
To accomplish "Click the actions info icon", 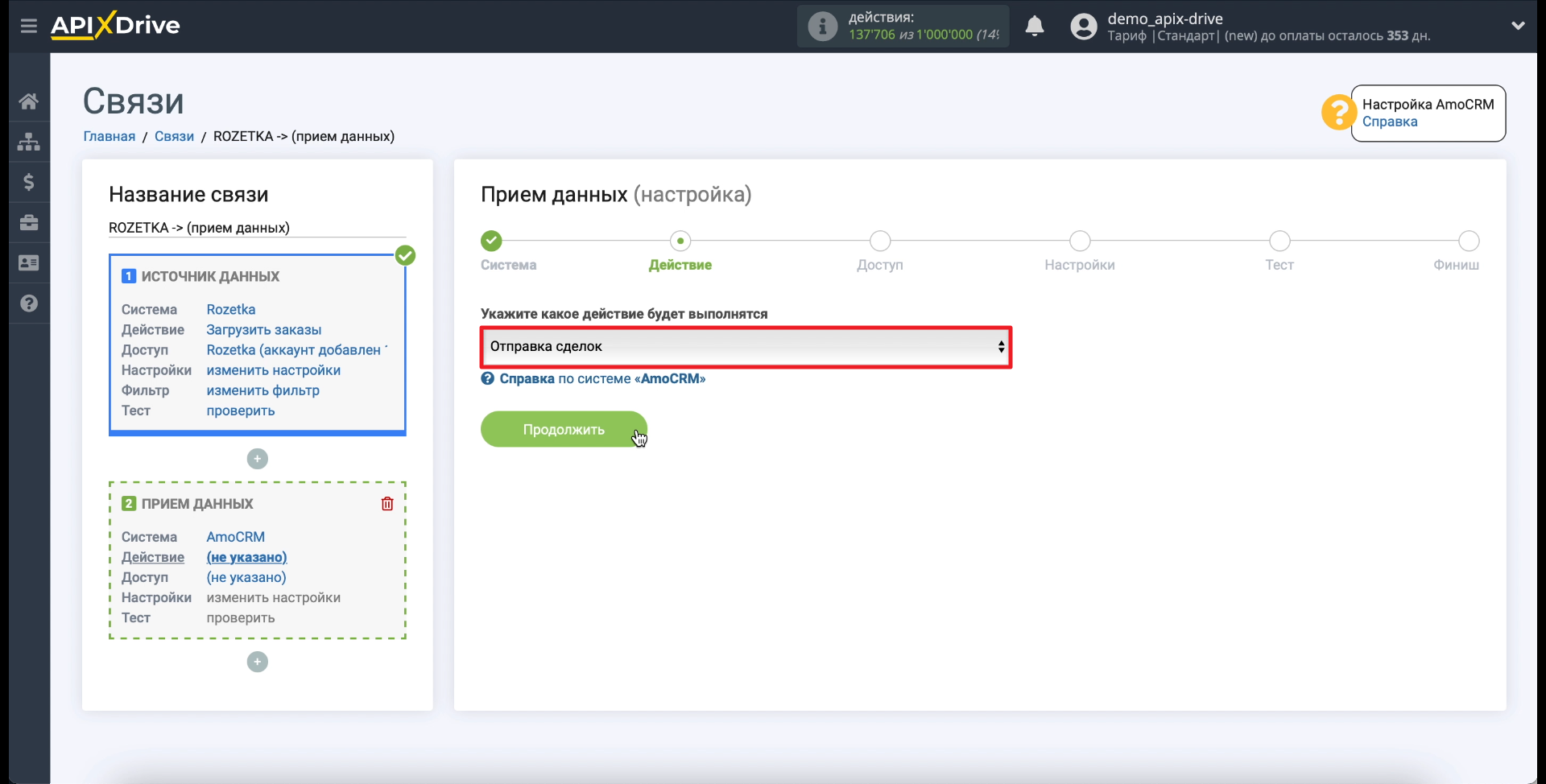I will click(x=822, y=27).
